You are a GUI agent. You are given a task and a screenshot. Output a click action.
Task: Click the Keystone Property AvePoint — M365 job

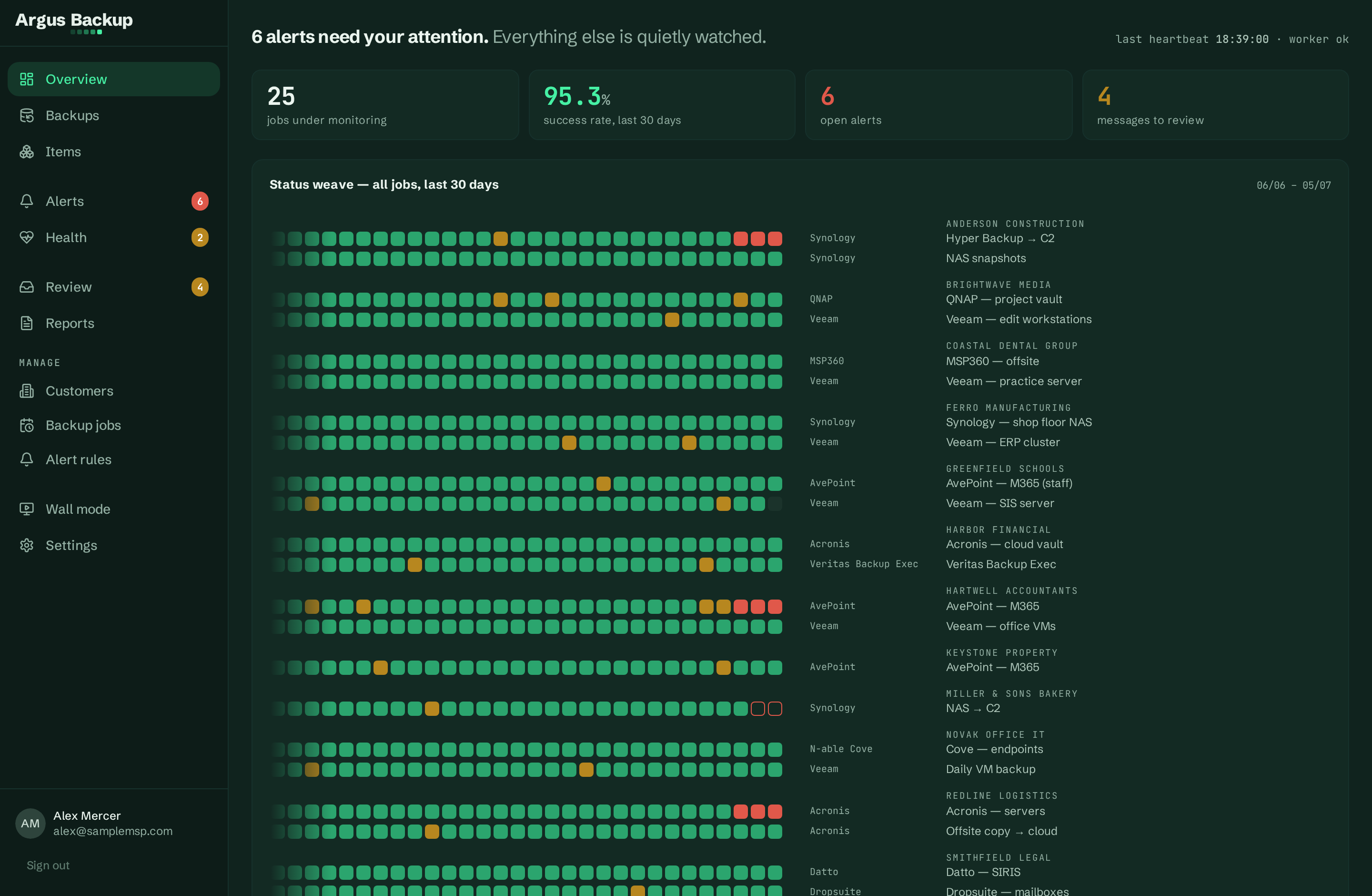coord(992,667)
